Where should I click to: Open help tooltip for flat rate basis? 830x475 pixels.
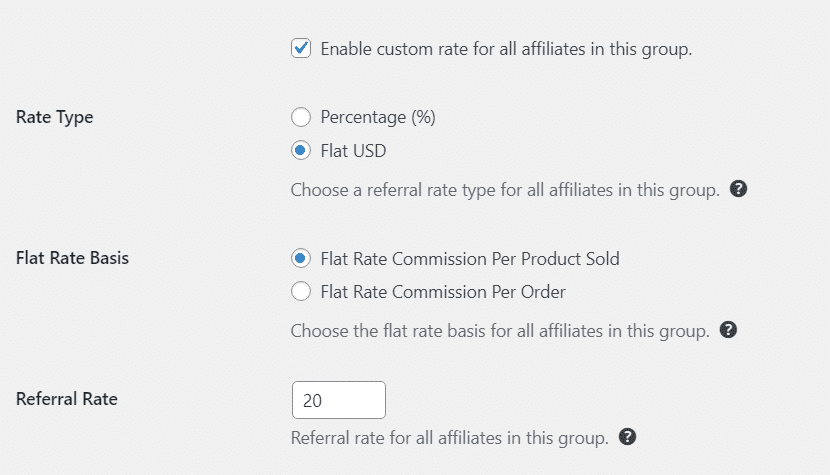[728, 329]
